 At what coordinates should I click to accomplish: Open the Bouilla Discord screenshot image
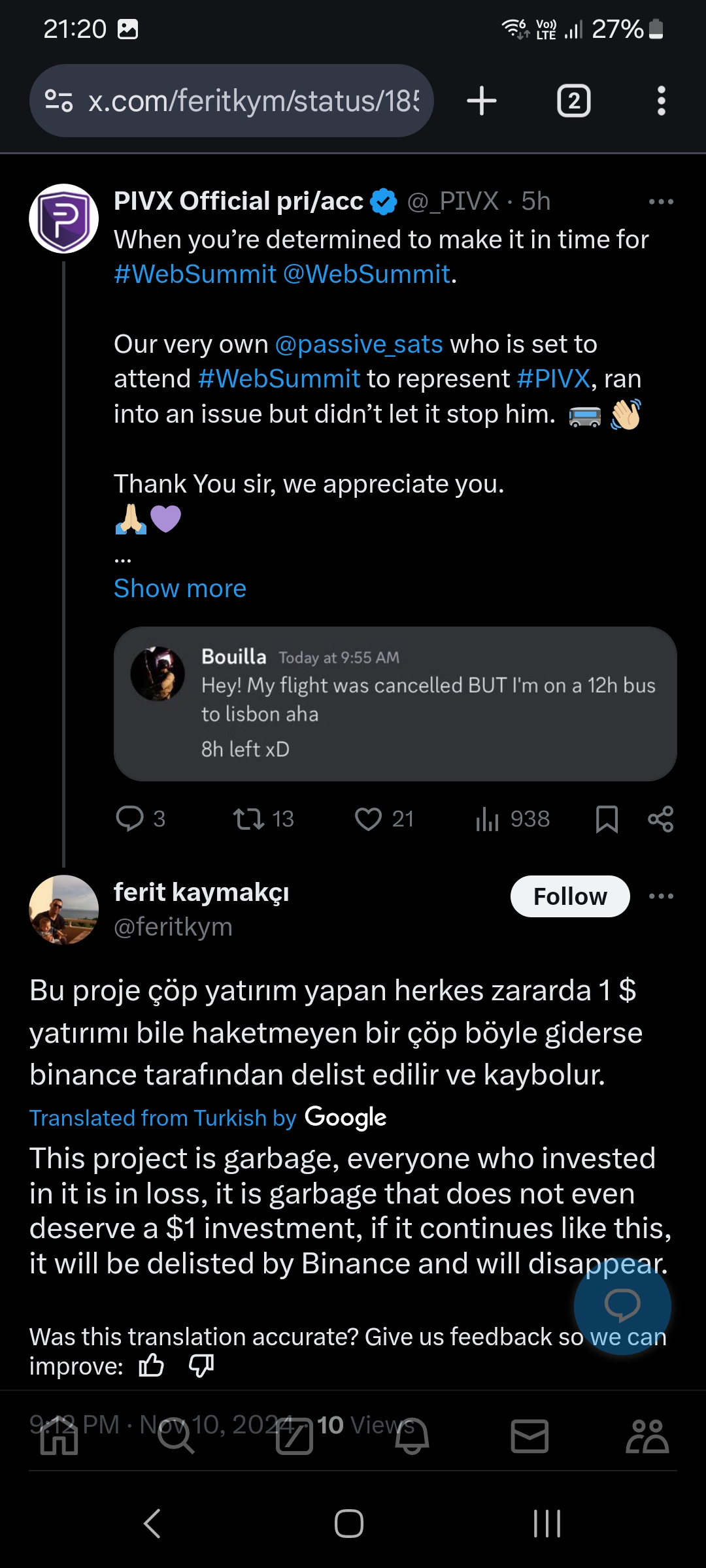coord(395,704)
